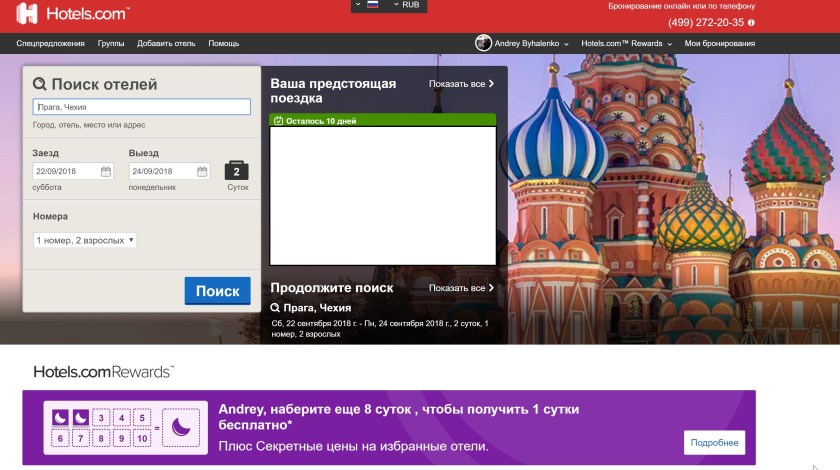The height and width of the screenshot is (470, 840).
Task: Click the 2 nights counter icon
Action: click(x=236, y=170)
